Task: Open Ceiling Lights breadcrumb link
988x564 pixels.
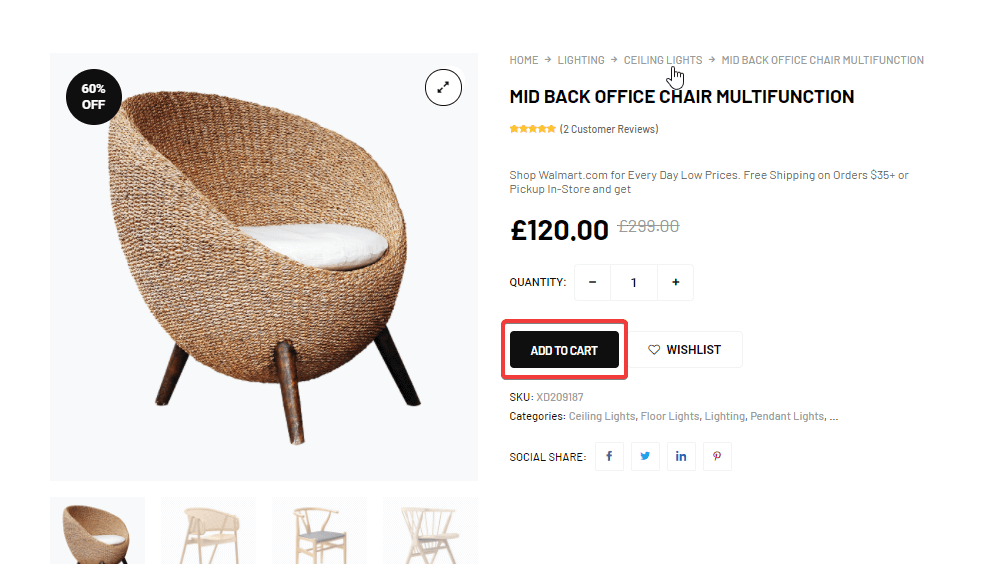Action: 663,60
